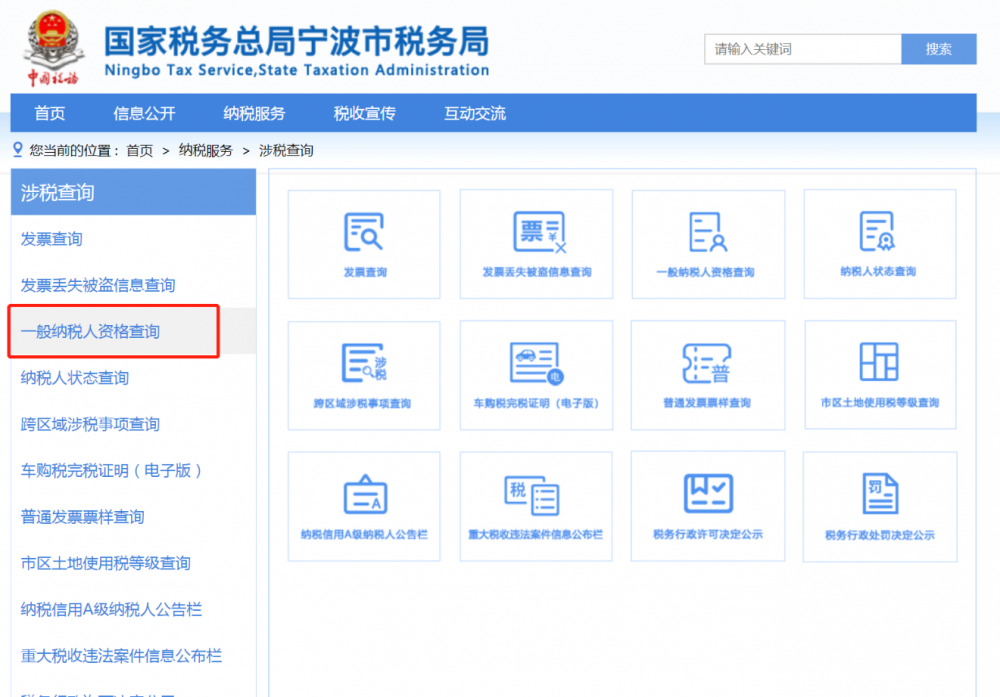This screenshot has width=1000, height=697.
Task: Switch to the 信息公开 menu tab
Action: [x=146, y=113]
